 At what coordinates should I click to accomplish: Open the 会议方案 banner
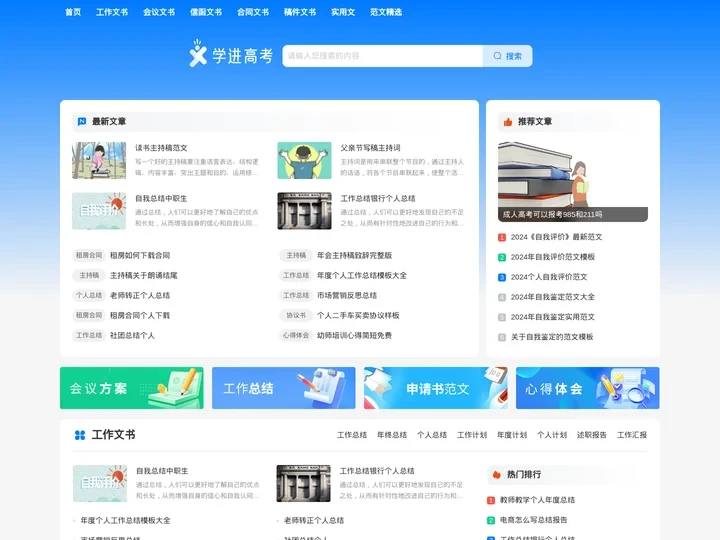click(132, 388)
